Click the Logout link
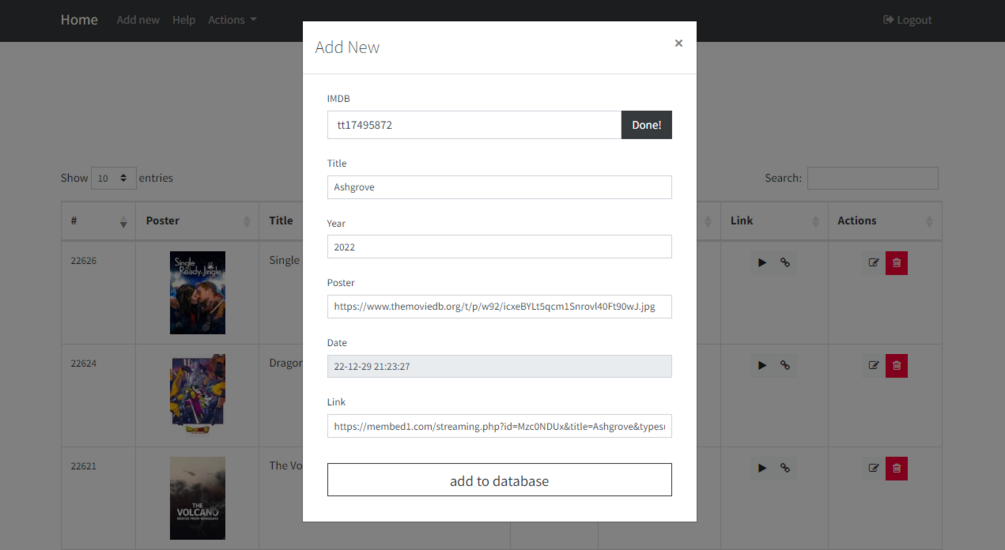Image resolution: width=1005 pixels, height=550 pixels. (907, 20)
